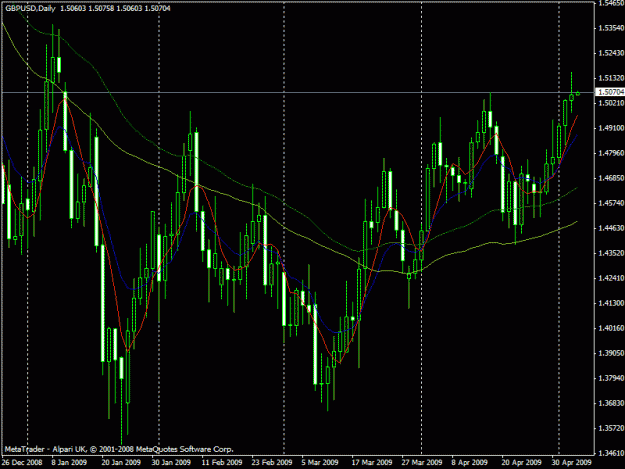Click the 1.44630 price axis label
The height and width of the screenshot is (469, 625).
(x=611, y=228)
